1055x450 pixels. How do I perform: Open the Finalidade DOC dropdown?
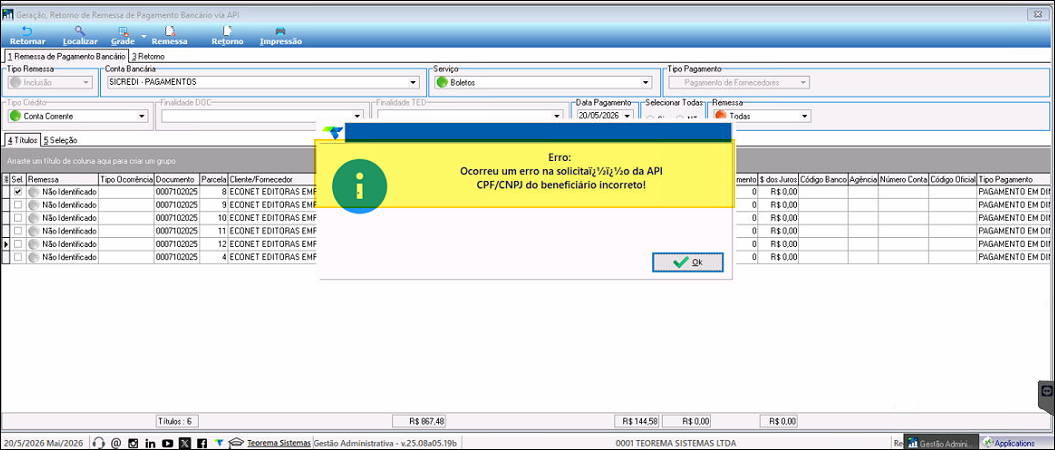pyautogui.click(x=357, y=116)
